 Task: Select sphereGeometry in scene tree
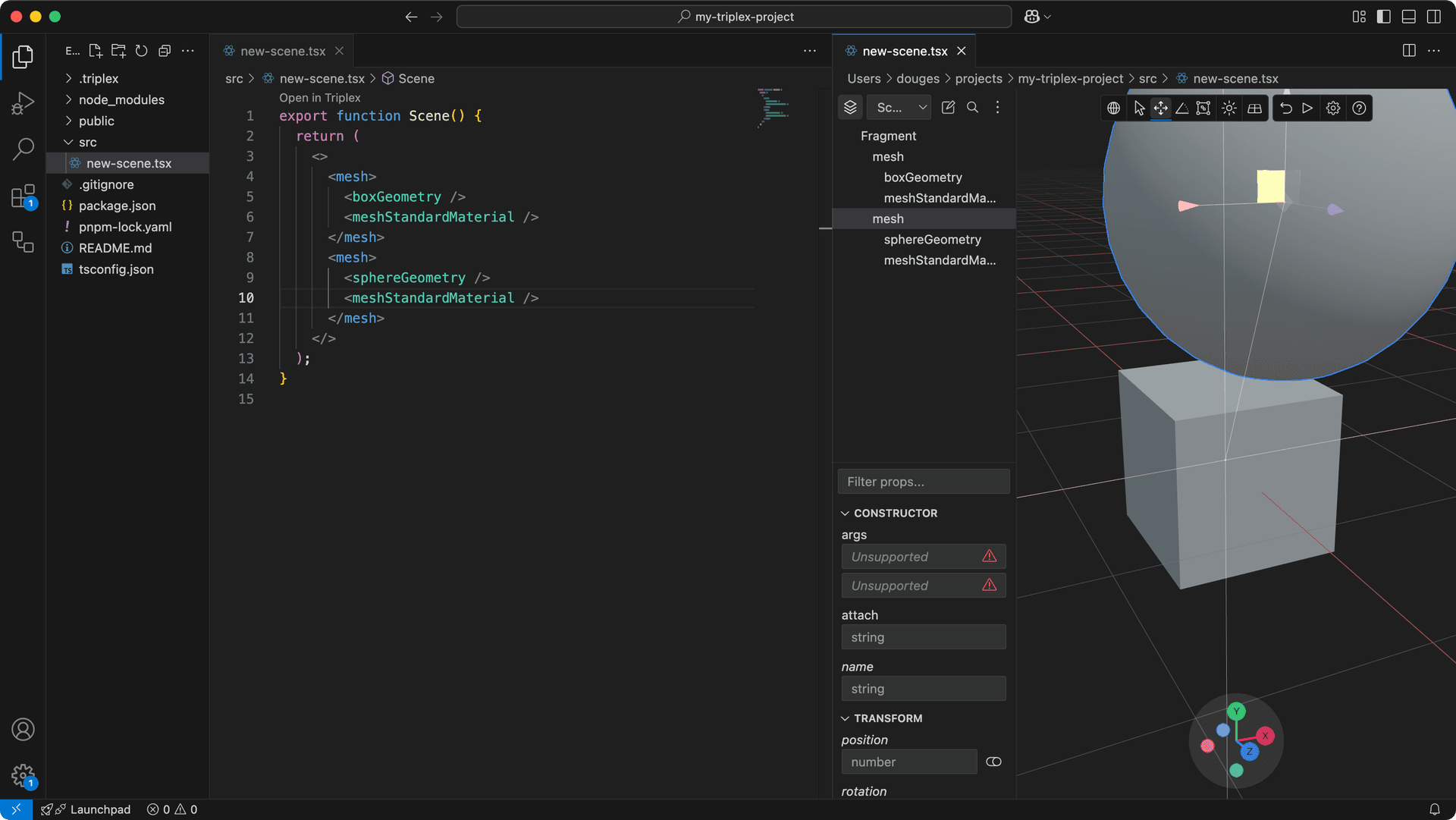coord(932,239)
